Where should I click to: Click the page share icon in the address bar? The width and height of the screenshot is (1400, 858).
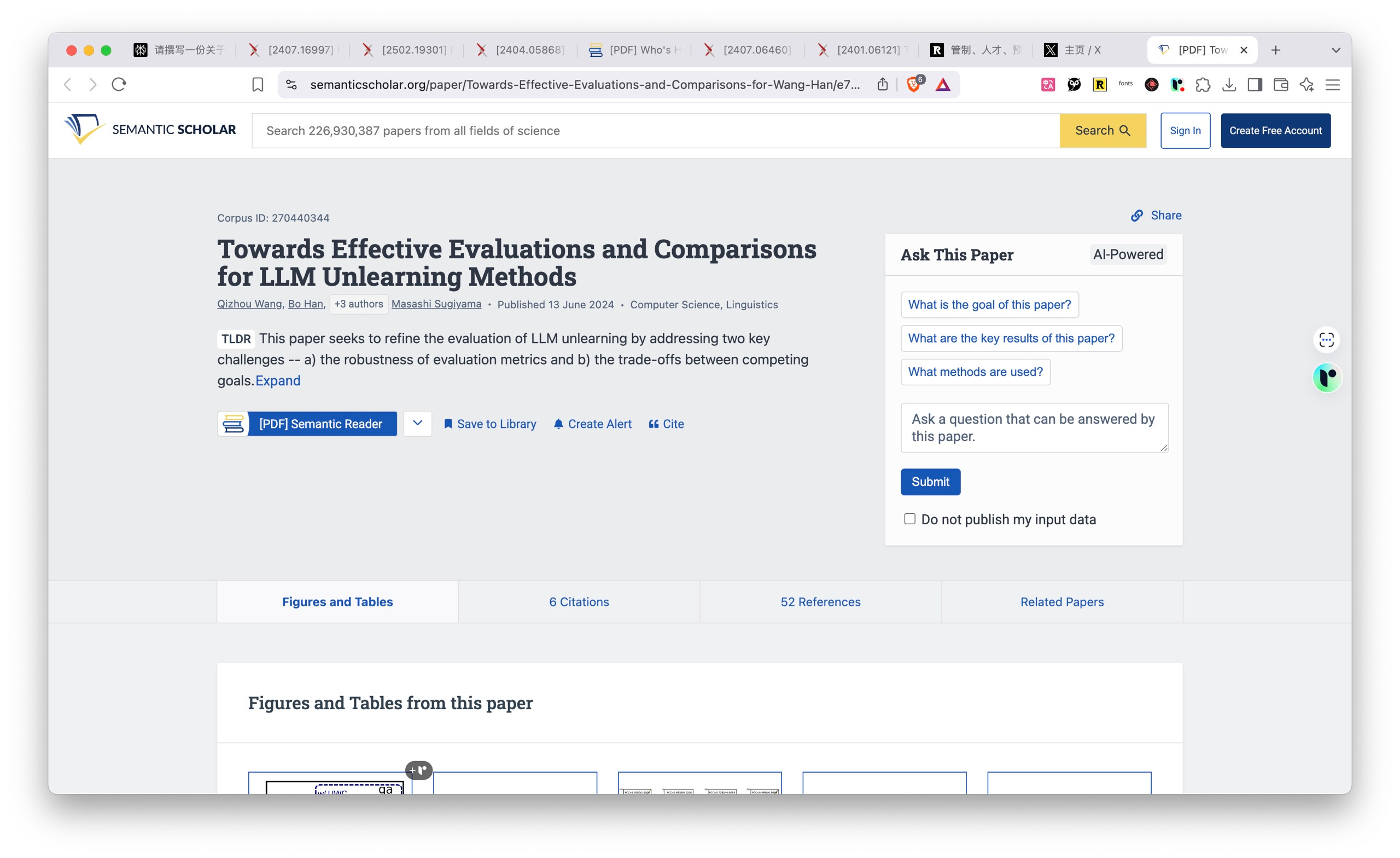pyautogui.click(x=883, y=84)
